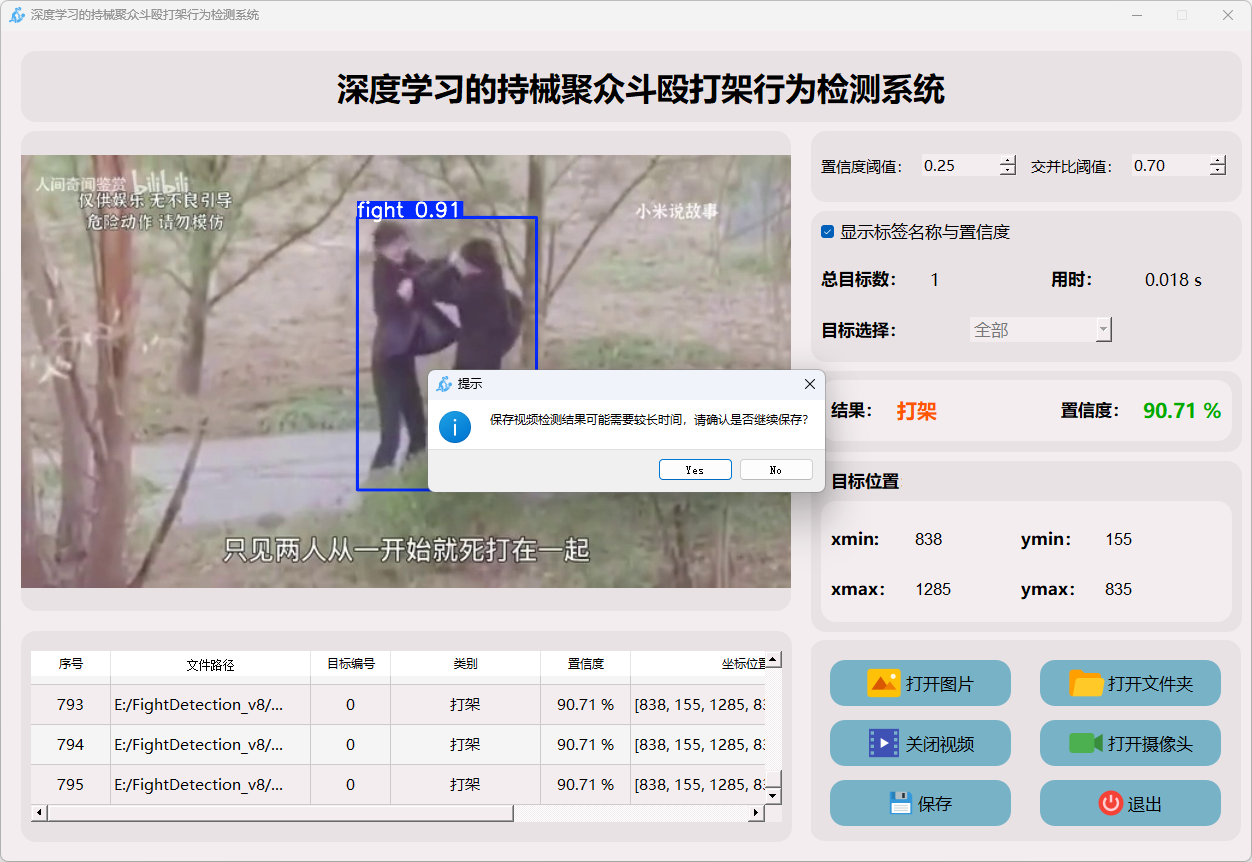Click the table's horizontal scrollbar
The width and height of the screenshot is (1252, 862).
pos(280,813)
